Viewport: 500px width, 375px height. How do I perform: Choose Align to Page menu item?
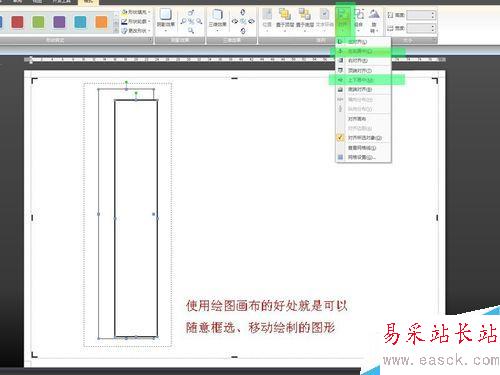click(x=363, y=119)
